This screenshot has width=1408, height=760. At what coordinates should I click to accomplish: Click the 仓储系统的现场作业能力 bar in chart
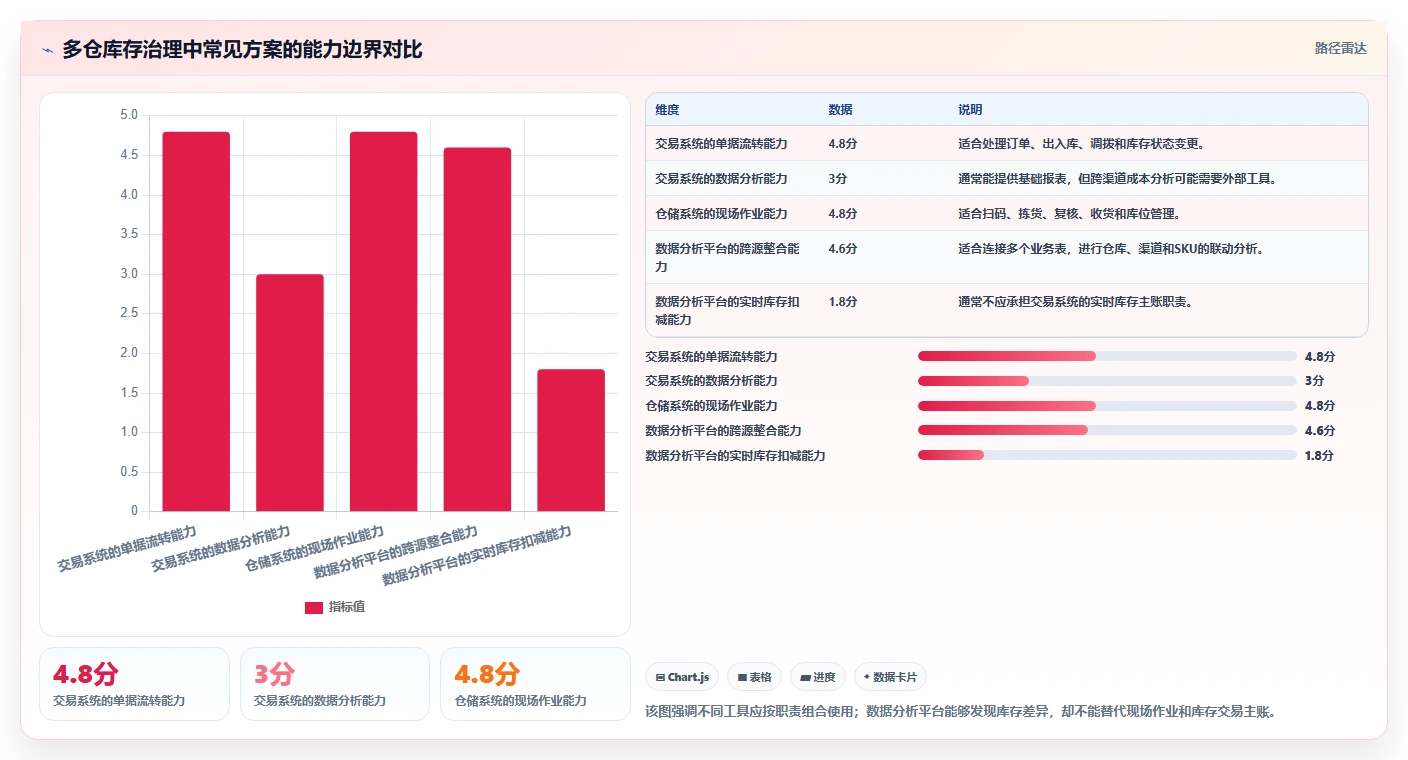tap(384, 321)
